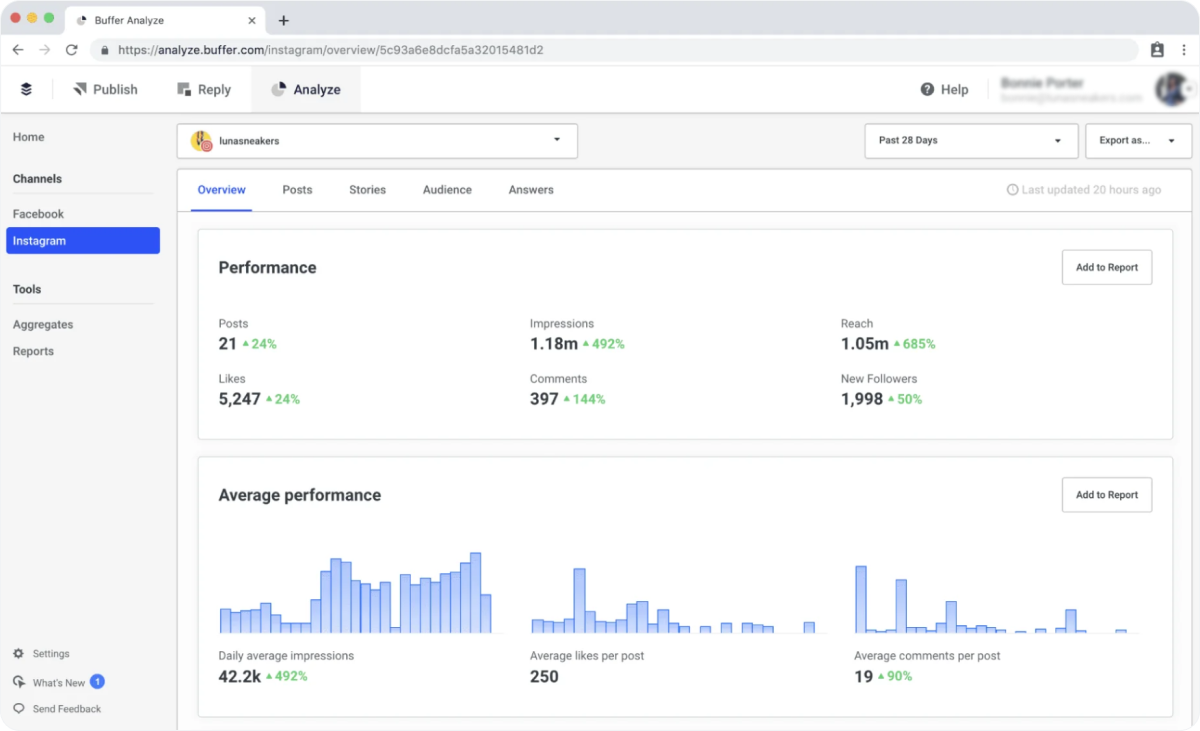
Task: Click the 42.2k daily average impressions value
Action: [240, 676]
